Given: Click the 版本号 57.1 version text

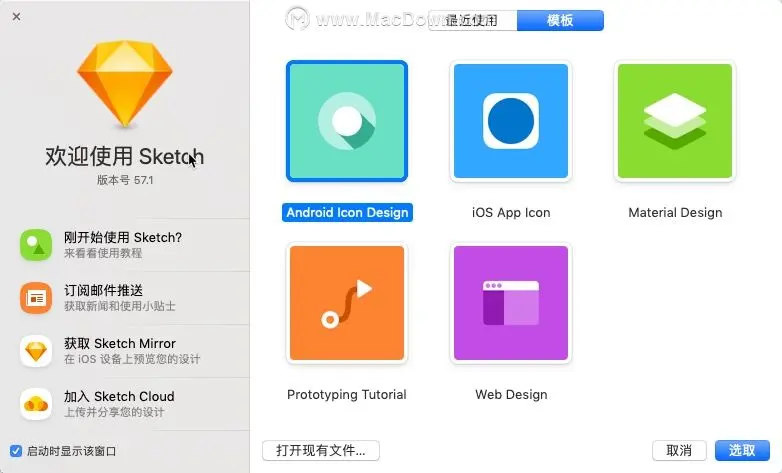Looking at the screenshot, I should point(125,180).
